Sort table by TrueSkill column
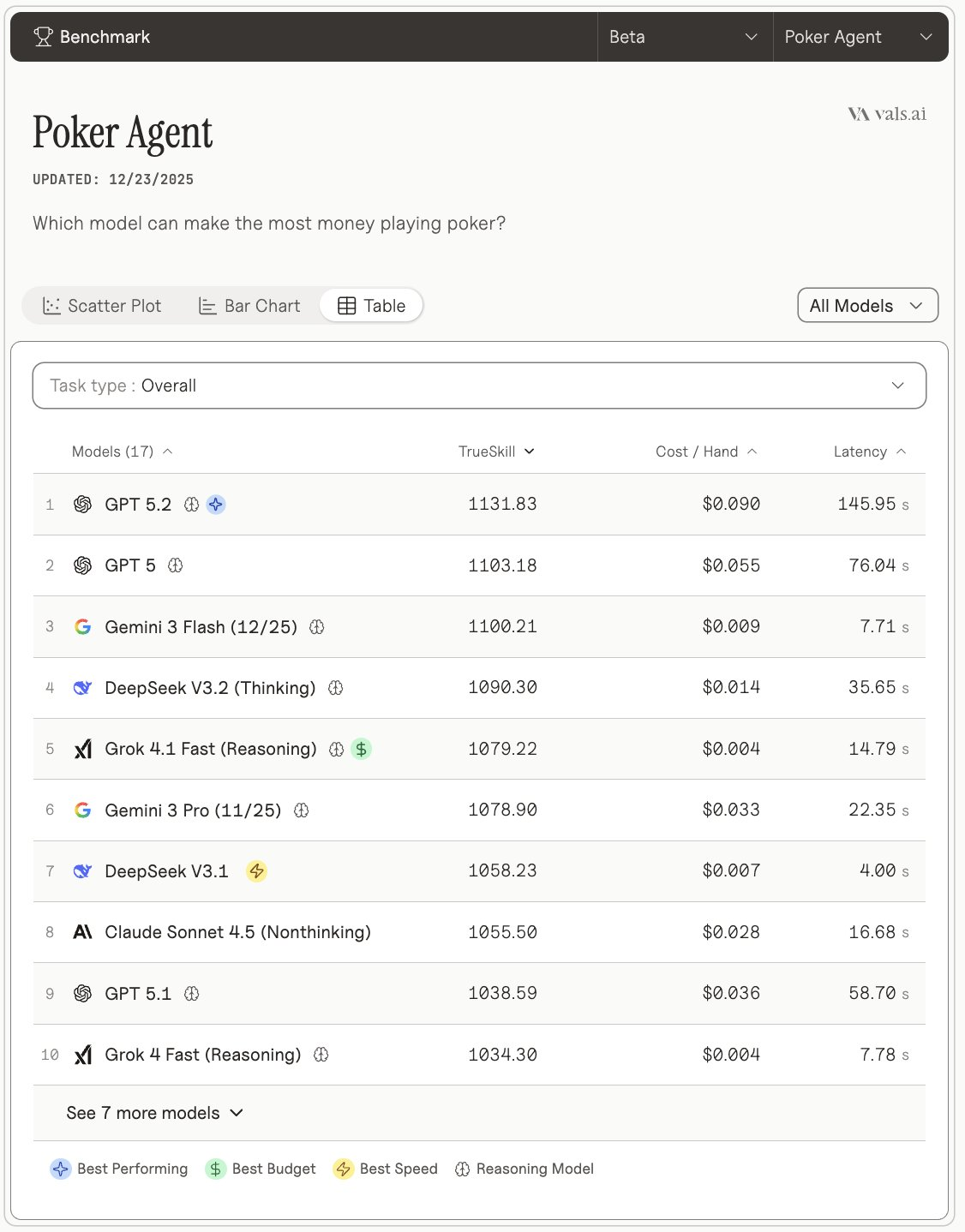 click(496, 452)
